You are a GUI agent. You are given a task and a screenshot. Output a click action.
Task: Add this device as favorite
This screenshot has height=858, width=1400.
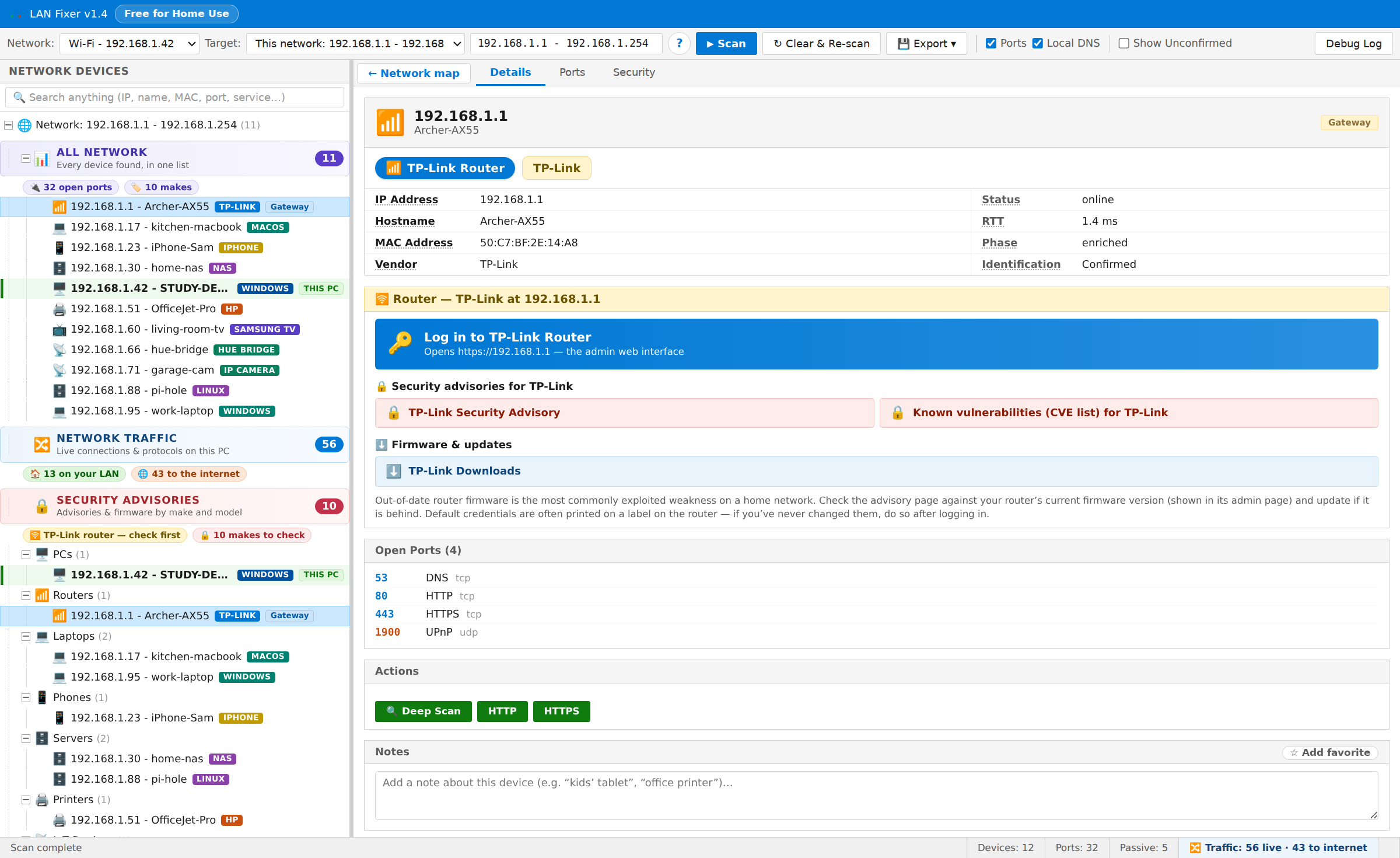coord(1330,753)
